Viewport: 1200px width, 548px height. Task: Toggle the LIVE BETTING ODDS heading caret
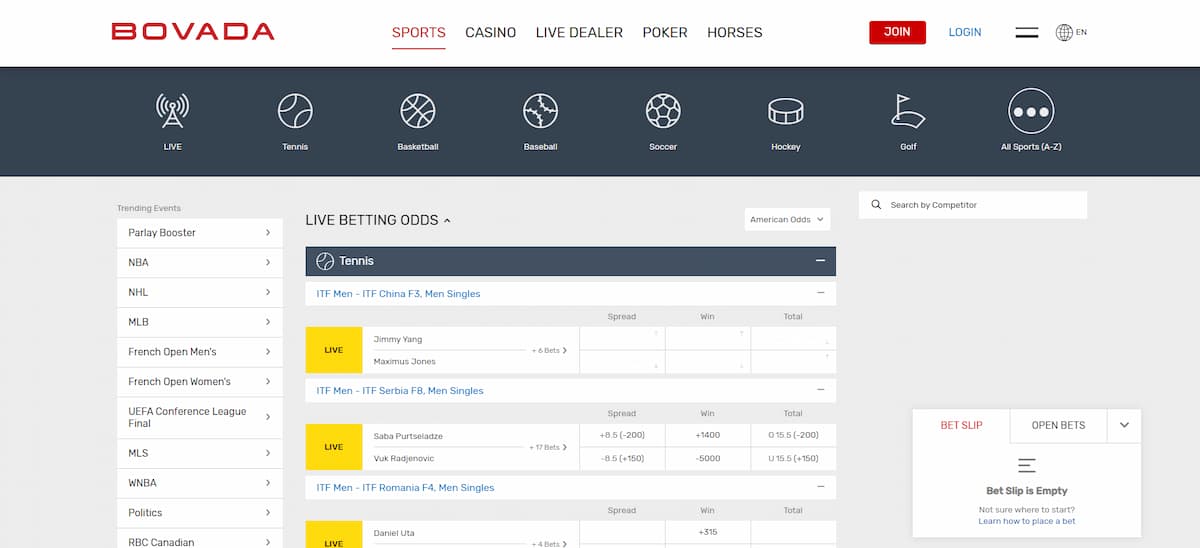[x=447, y=220]
